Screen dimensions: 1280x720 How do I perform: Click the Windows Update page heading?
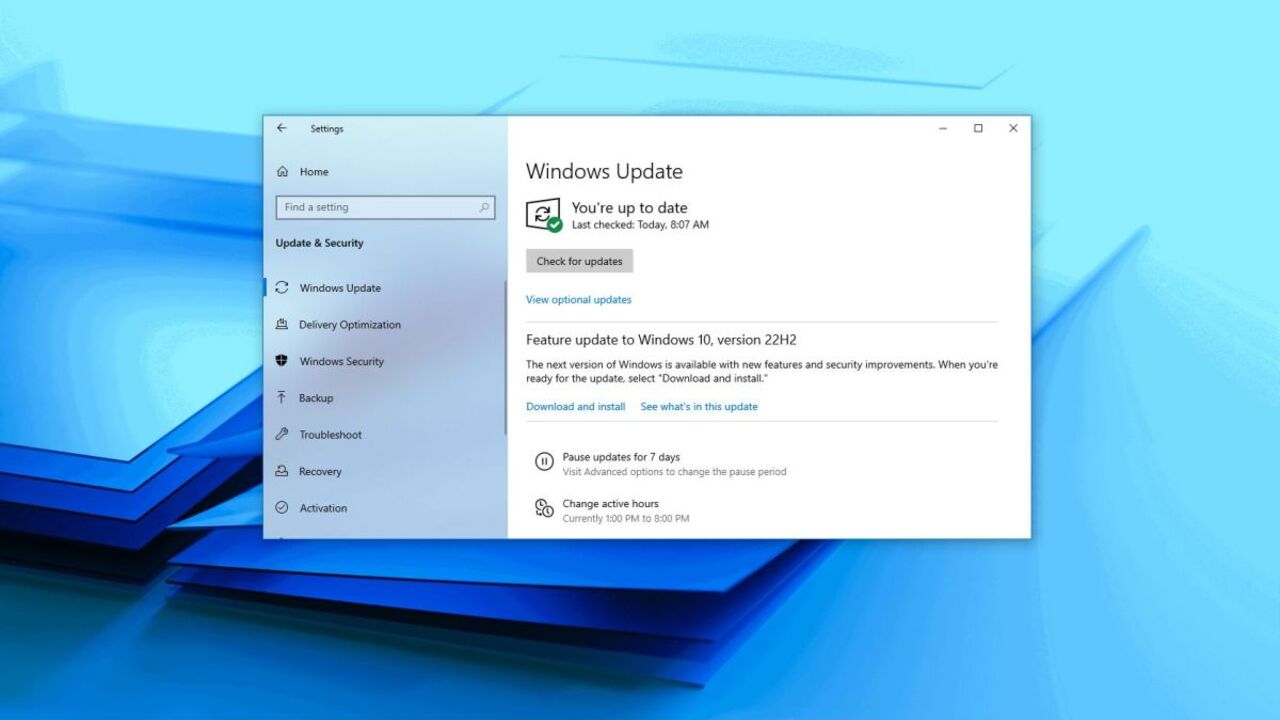[x=604, y=172]
